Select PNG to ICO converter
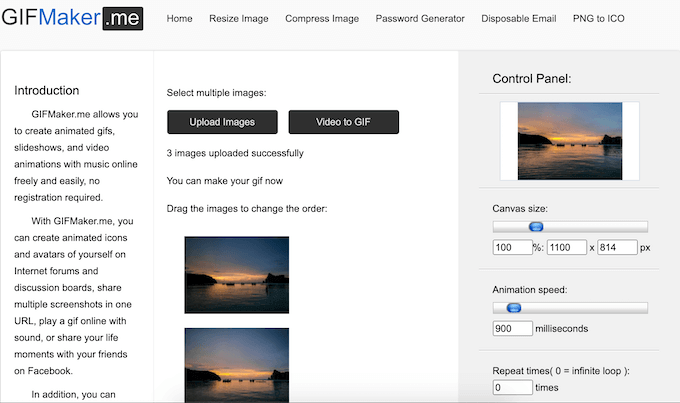The height and width of the screenshot is (403, 680). (x=598, y=19)
